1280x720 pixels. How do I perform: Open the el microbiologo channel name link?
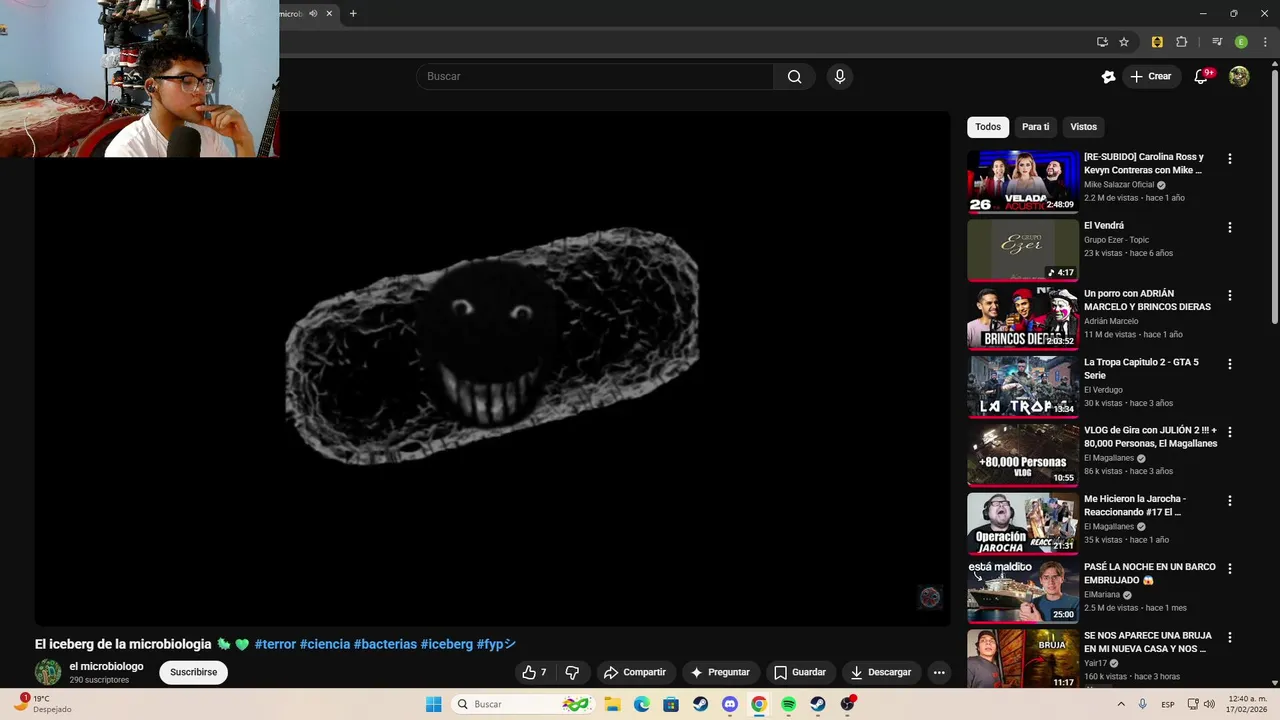(x=106, y=666)
